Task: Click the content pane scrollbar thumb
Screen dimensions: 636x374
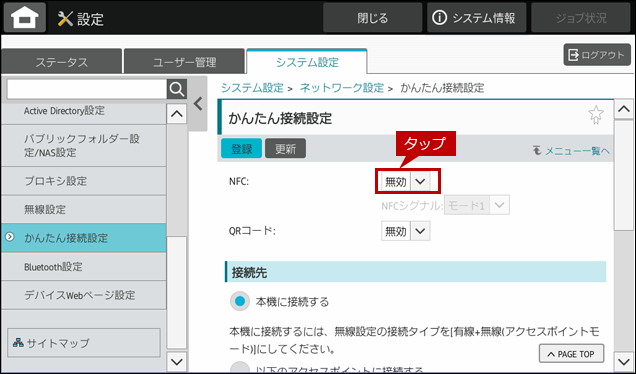Action: [x=623, y=175]
